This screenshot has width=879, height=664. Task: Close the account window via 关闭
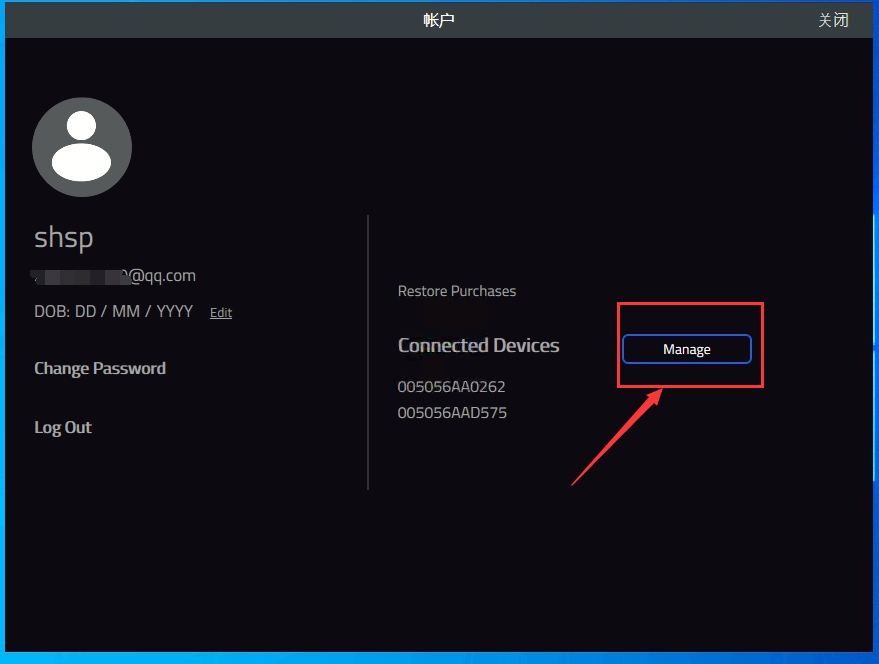coord(833,20)
